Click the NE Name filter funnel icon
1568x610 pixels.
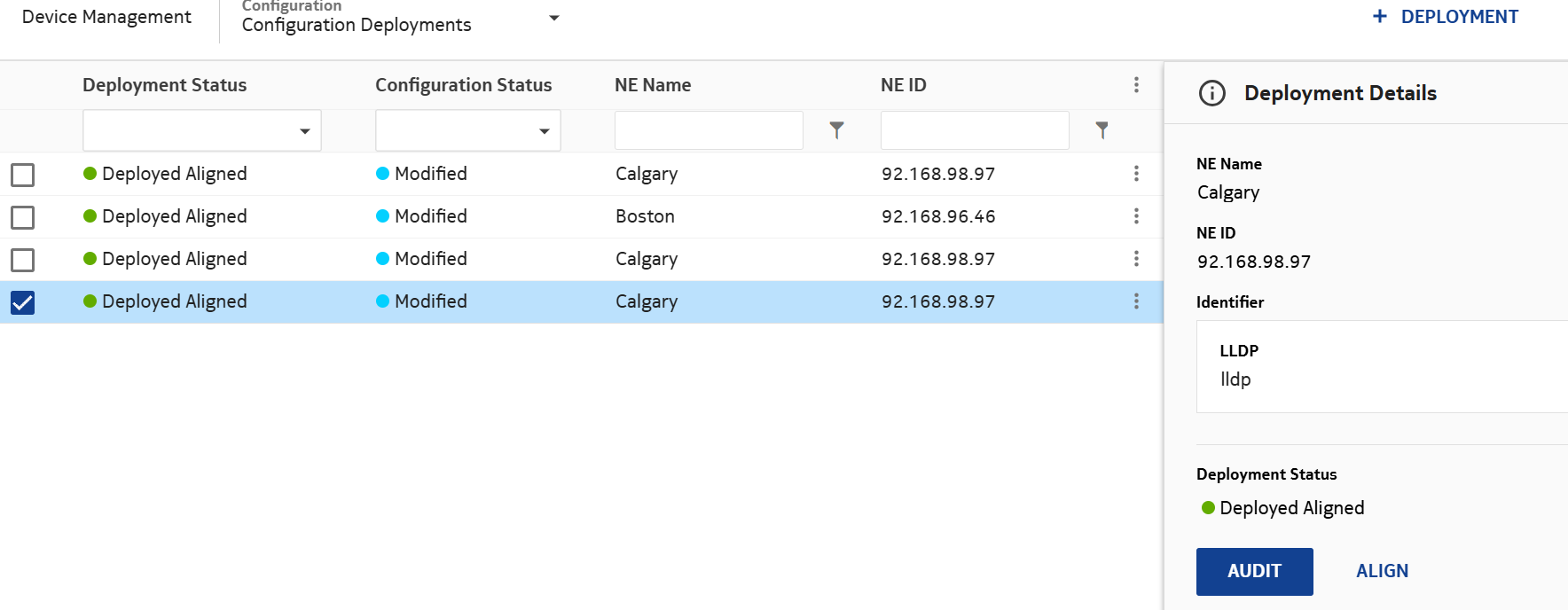[x=835, y=130]
